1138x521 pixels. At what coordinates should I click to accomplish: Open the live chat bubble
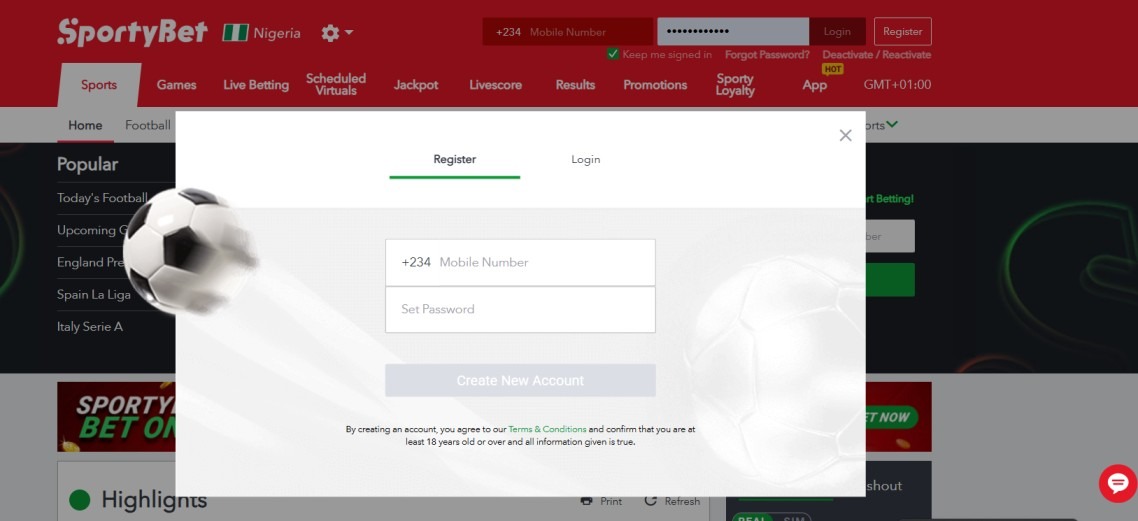pos(1118,483)
